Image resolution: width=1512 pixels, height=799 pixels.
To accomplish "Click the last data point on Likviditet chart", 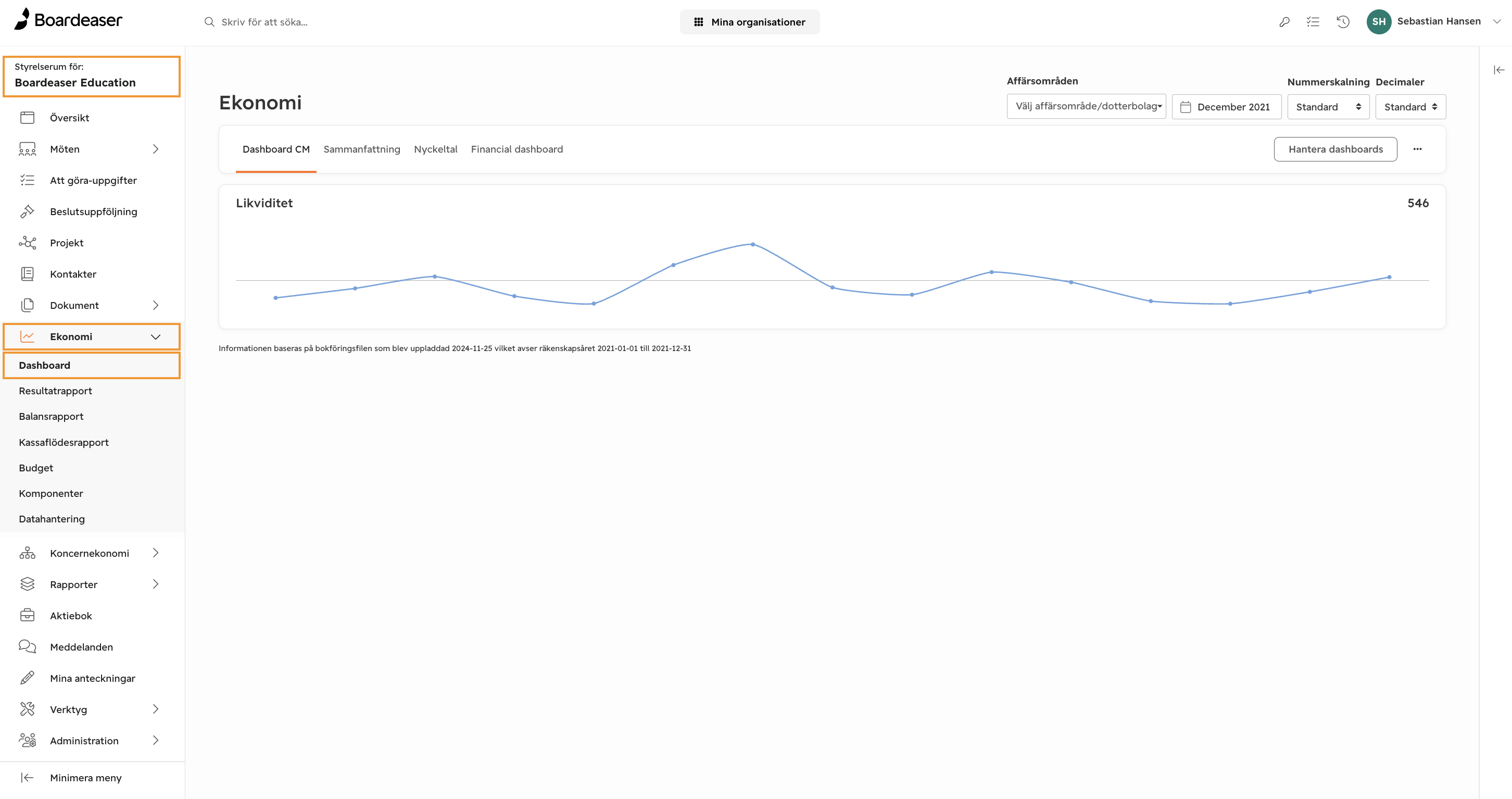I will (1389, 277).
